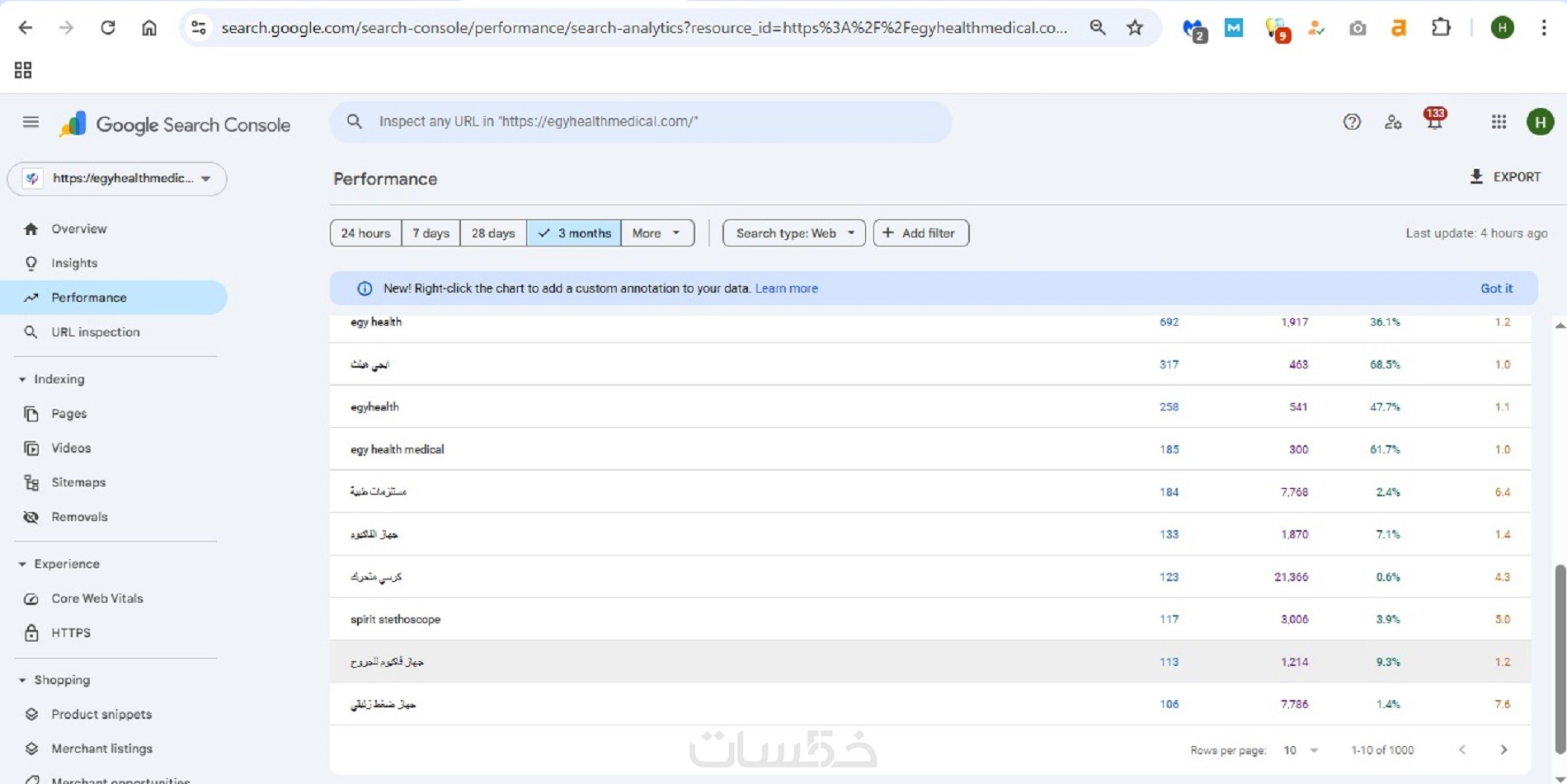The width and height of the screenshot is (1567, 784).
Task: Go to next page of results
Action: [x=1503, y=750]
